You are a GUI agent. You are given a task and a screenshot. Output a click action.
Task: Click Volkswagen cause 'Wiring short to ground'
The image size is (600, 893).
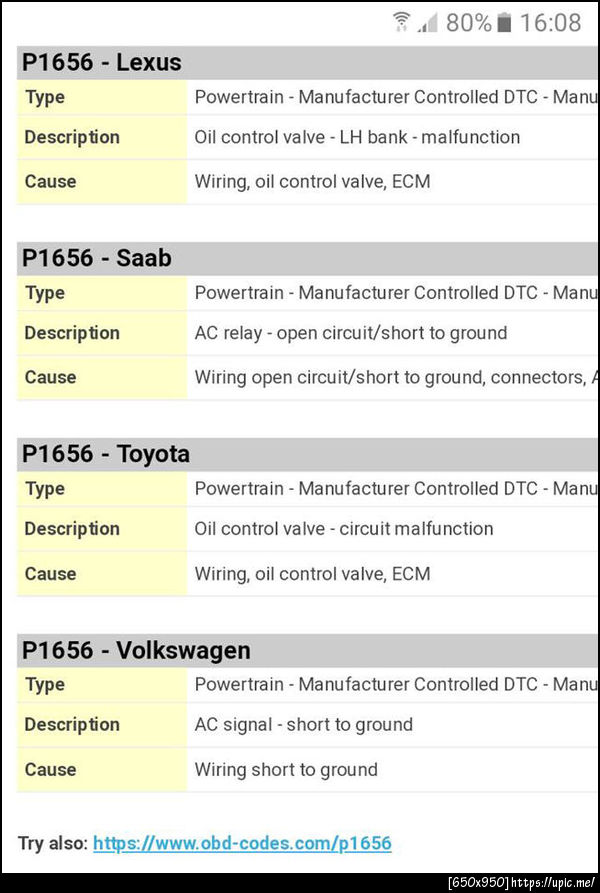click(286, 769)
